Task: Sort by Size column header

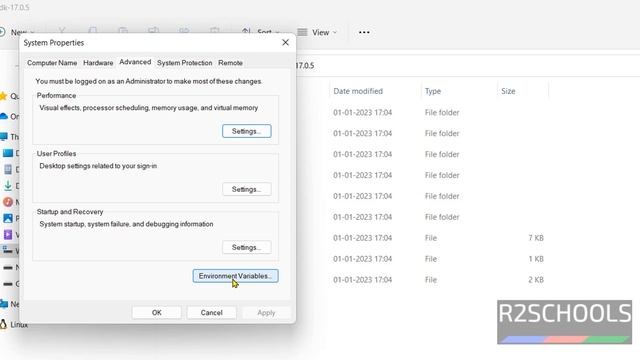Action: click(508, 91)
